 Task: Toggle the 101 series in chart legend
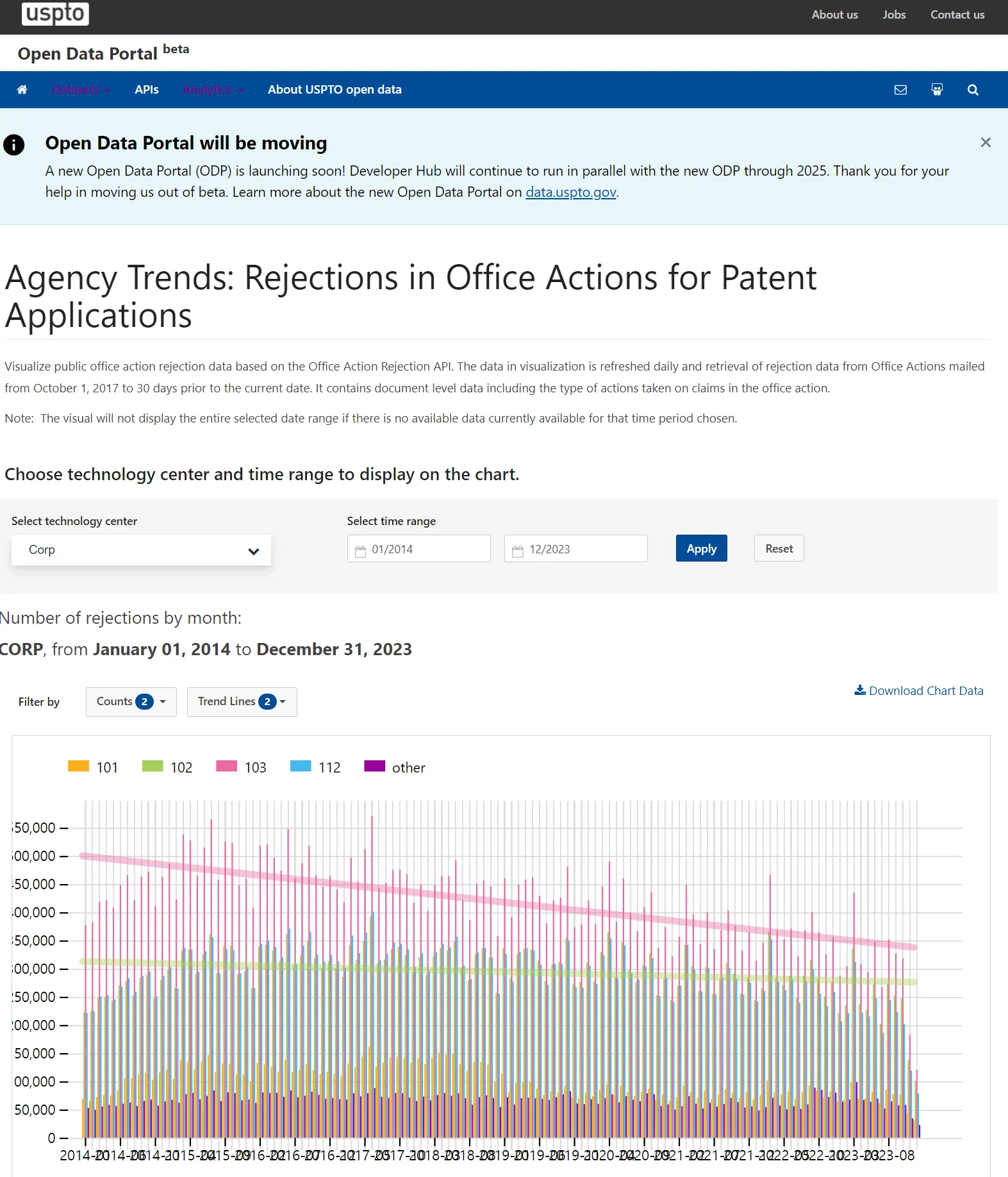coord(93,767)
